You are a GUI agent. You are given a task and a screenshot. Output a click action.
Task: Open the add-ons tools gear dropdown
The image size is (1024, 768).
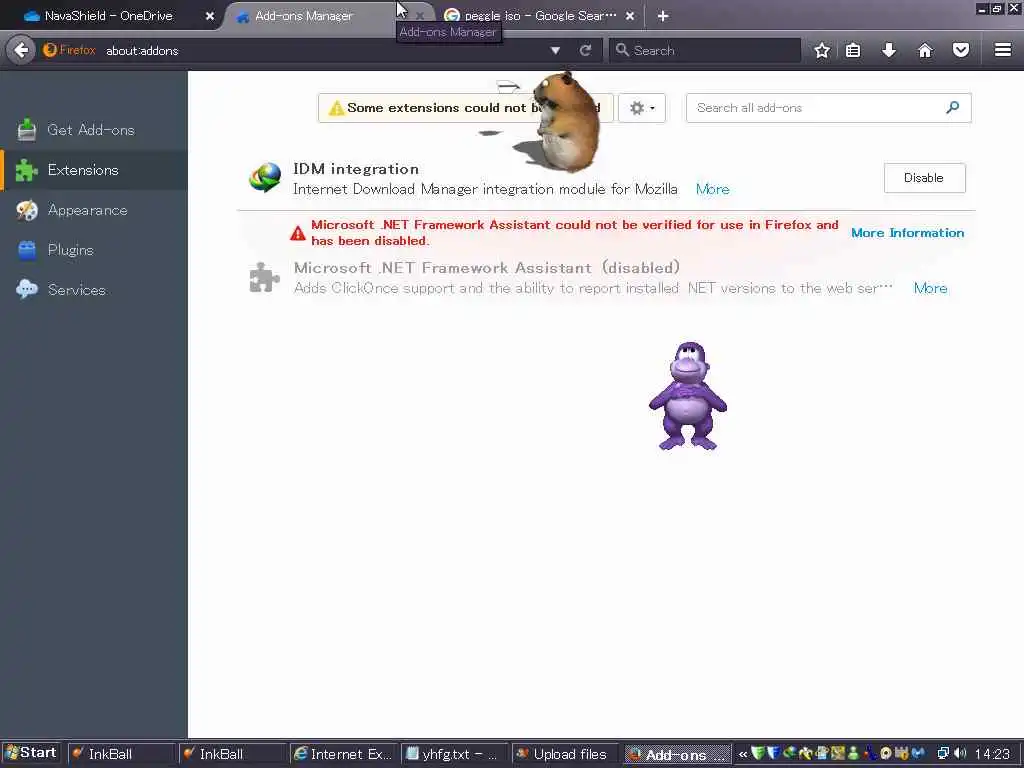click(x=641, y=108)
